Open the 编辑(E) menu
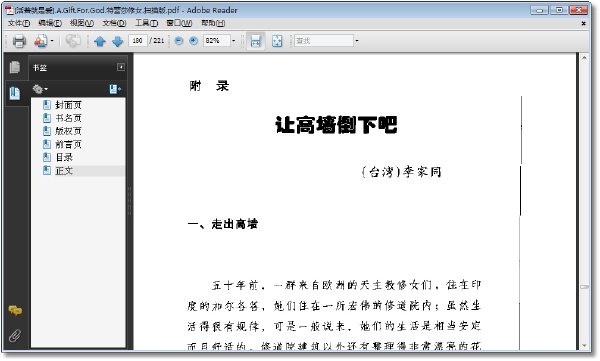Screen dimensions: 600x361 click(50, 23)
